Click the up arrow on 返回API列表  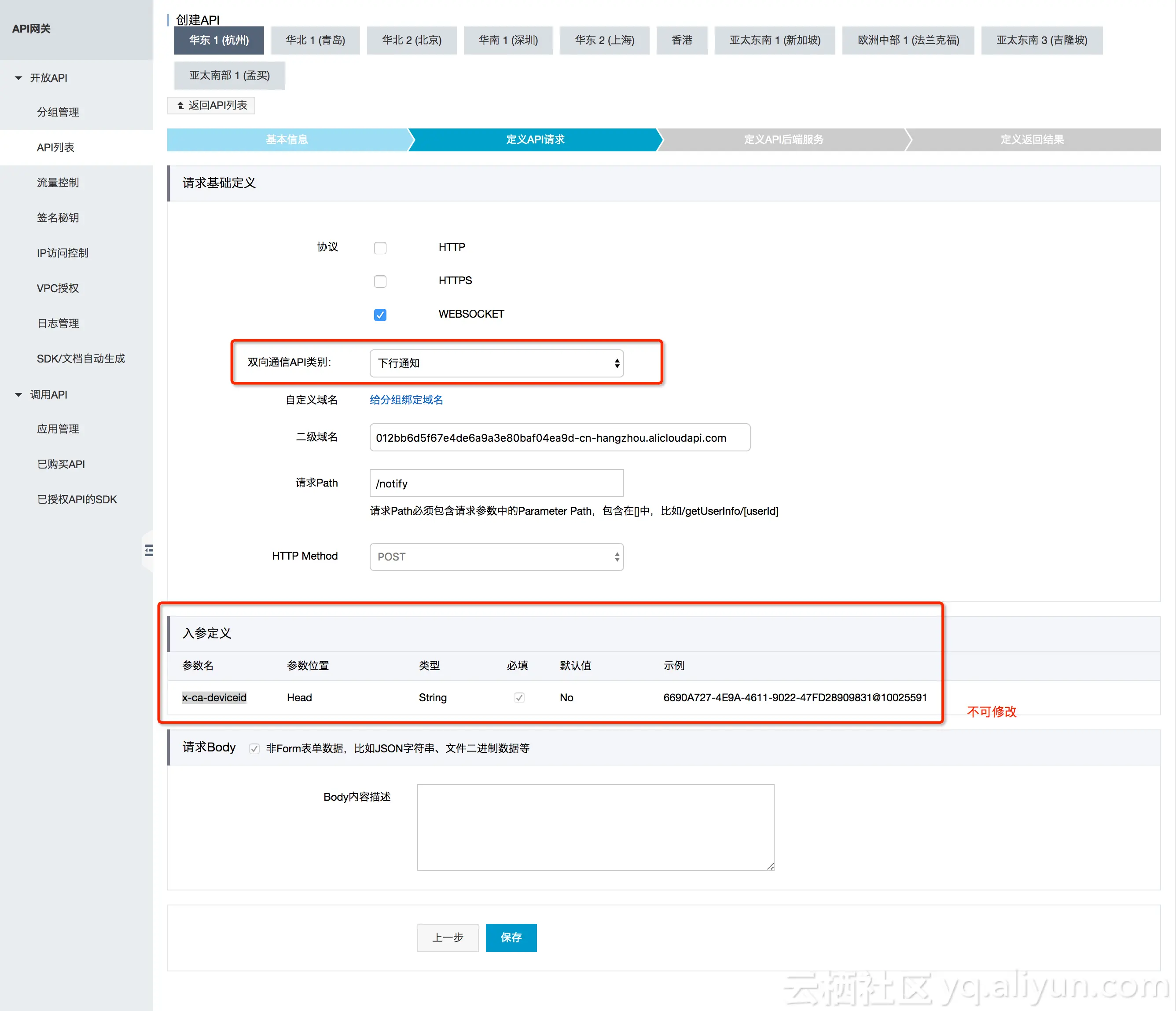[180, 106]
